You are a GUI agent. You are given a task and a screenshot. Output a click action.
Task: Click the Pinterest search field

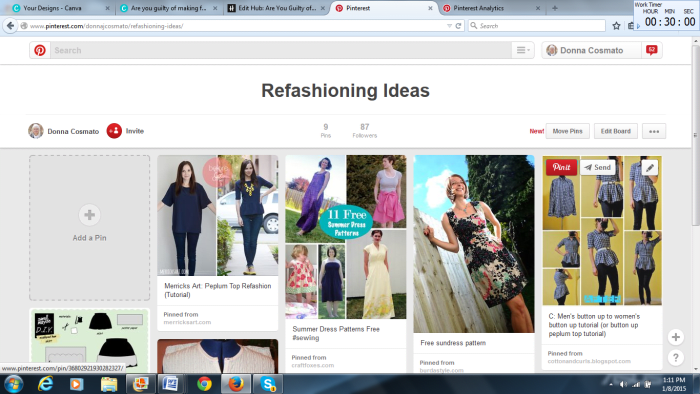pos(281,50)
